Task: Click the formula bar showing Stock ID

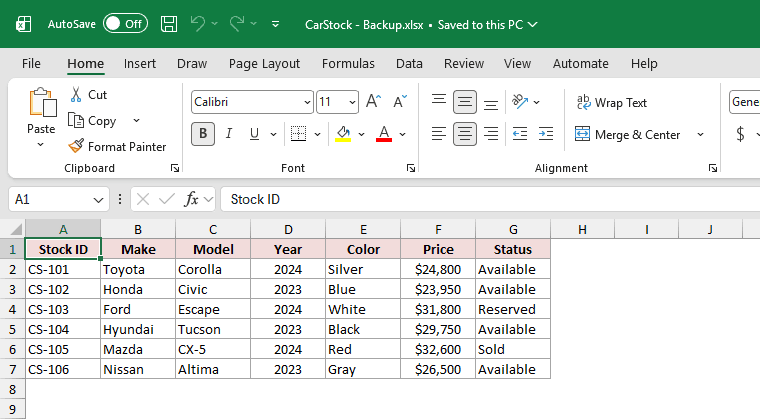Action: coord(490,199)
